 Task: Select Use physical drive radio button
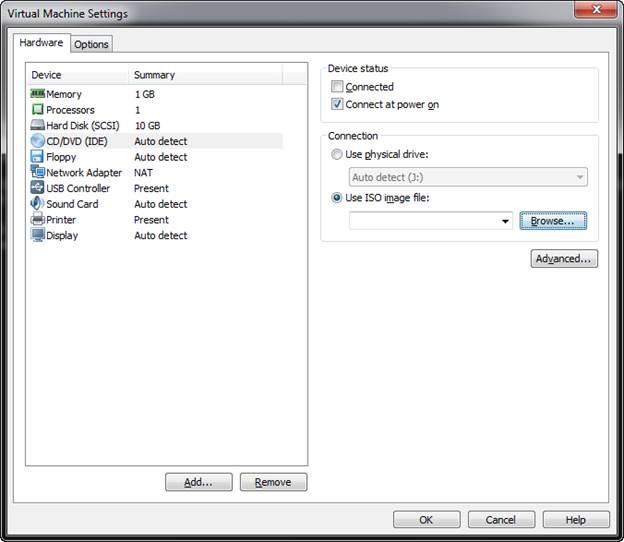pyautogui.click(x=337, y=154)
